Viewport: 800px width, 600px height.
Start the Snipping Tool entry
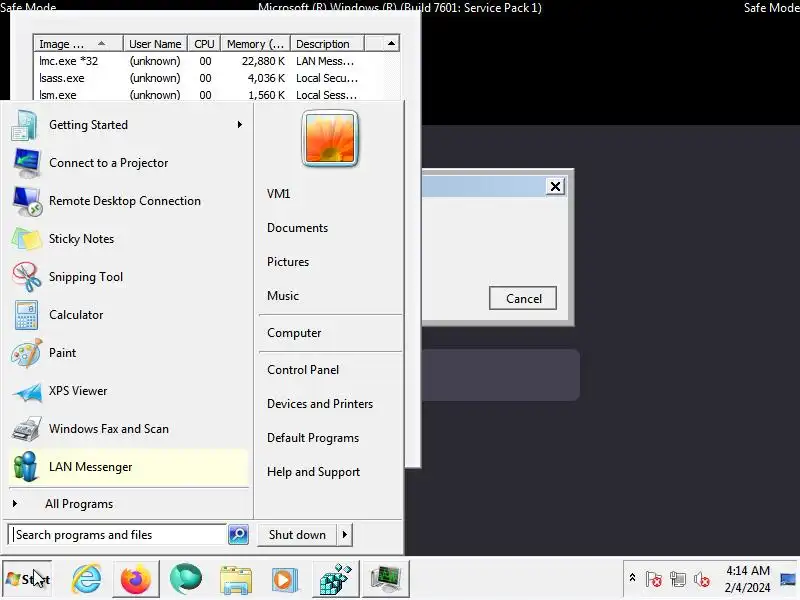coord(128,277)
